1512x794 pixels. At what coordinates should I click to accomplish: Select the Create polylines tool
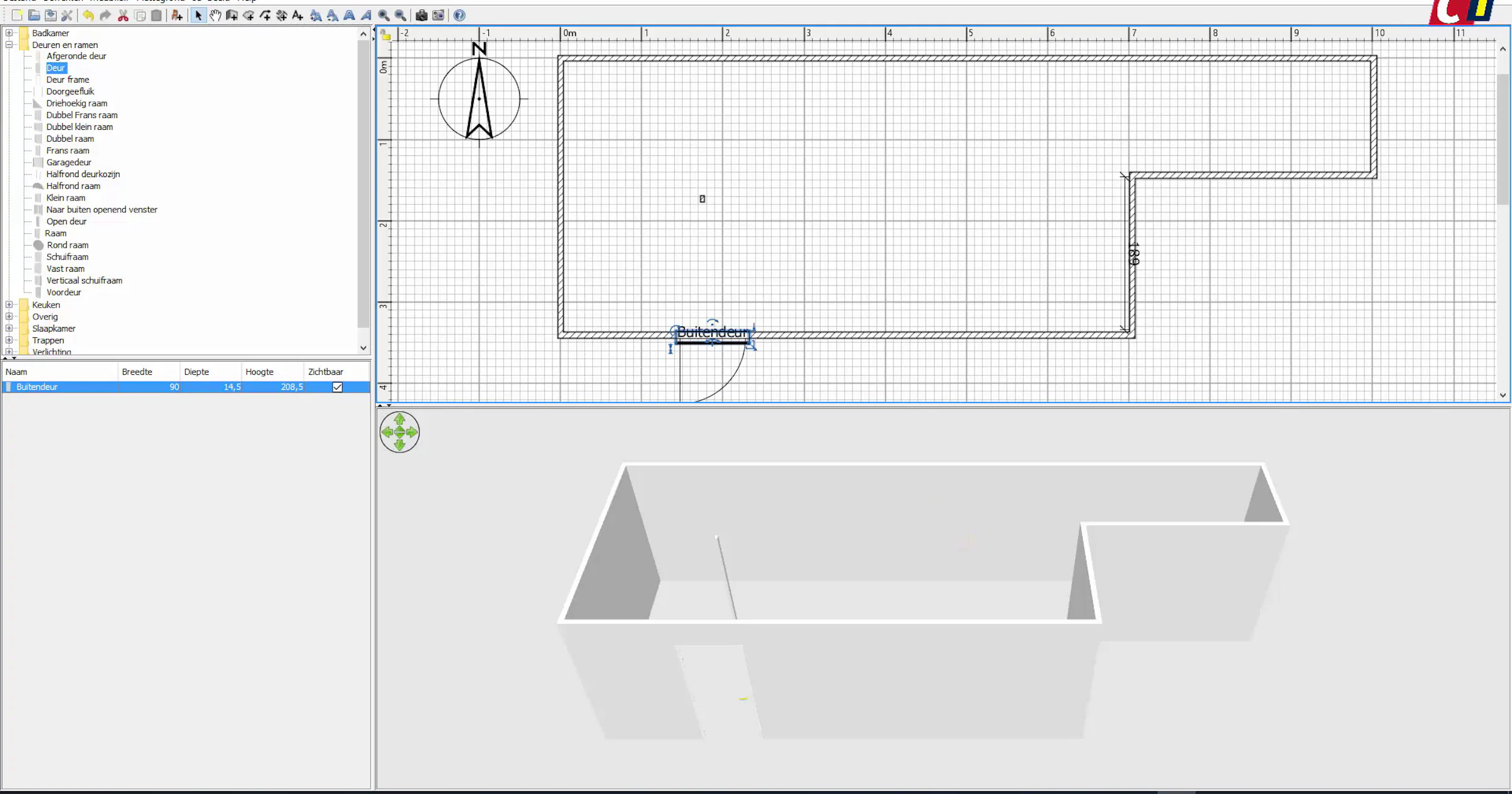265,15
